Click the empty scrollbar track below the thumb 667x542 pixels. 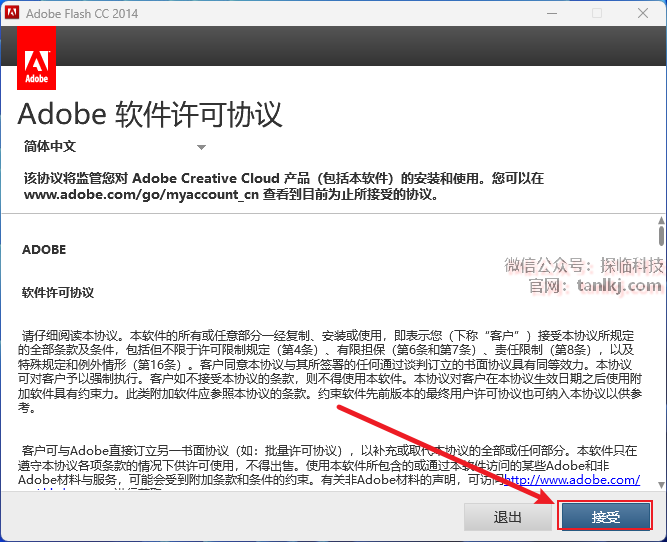tap(660, 380)
